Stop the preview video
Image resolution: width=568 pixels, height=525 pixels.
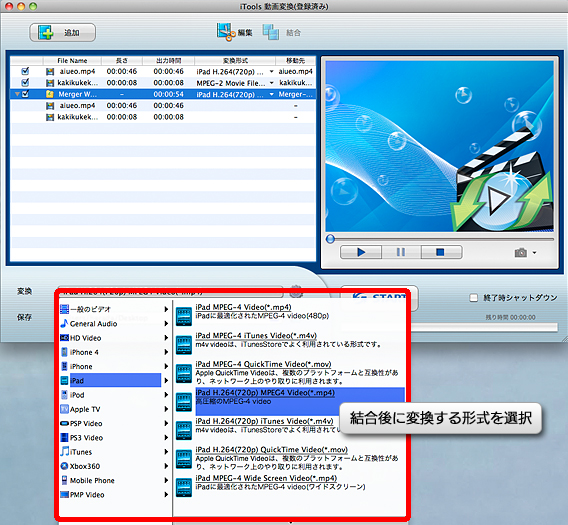pos(440,252)
